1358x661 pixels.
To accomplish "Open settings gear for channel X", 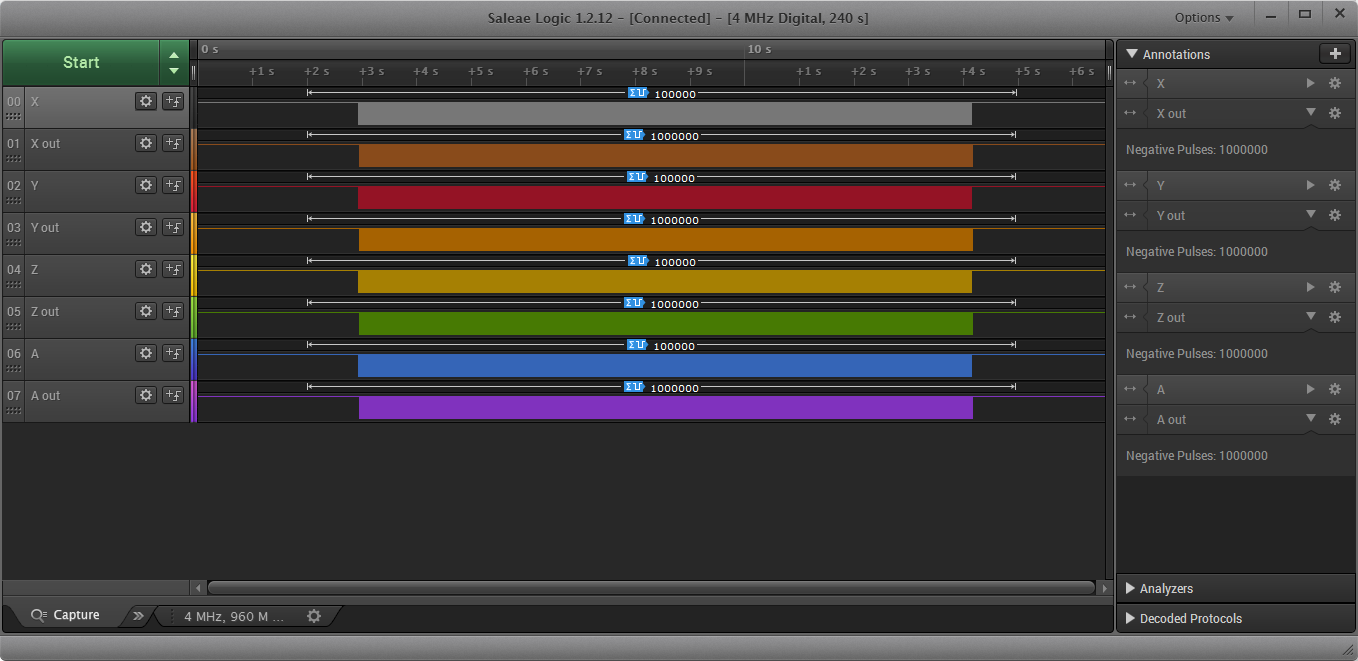I will [x=146, y=101].
